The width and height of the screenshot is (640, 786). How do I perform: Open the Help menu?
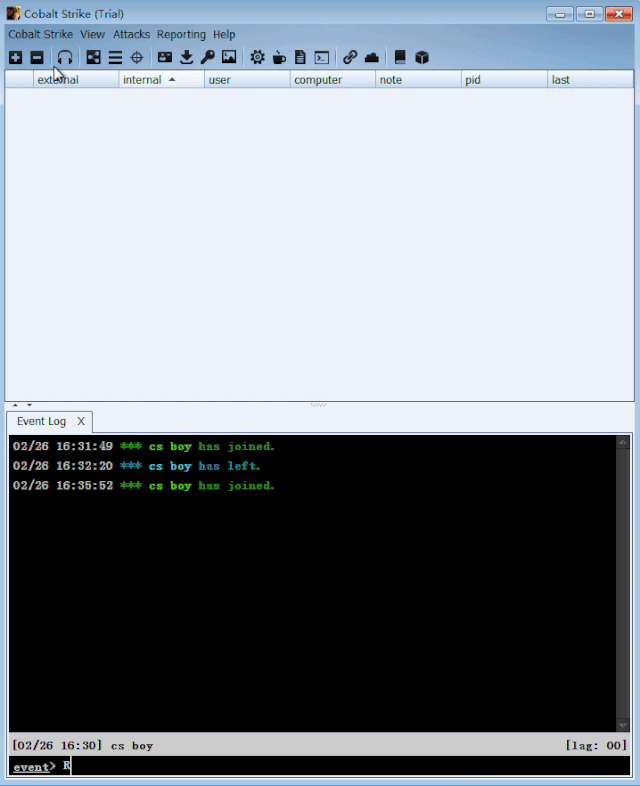click(x=224, y=35)
